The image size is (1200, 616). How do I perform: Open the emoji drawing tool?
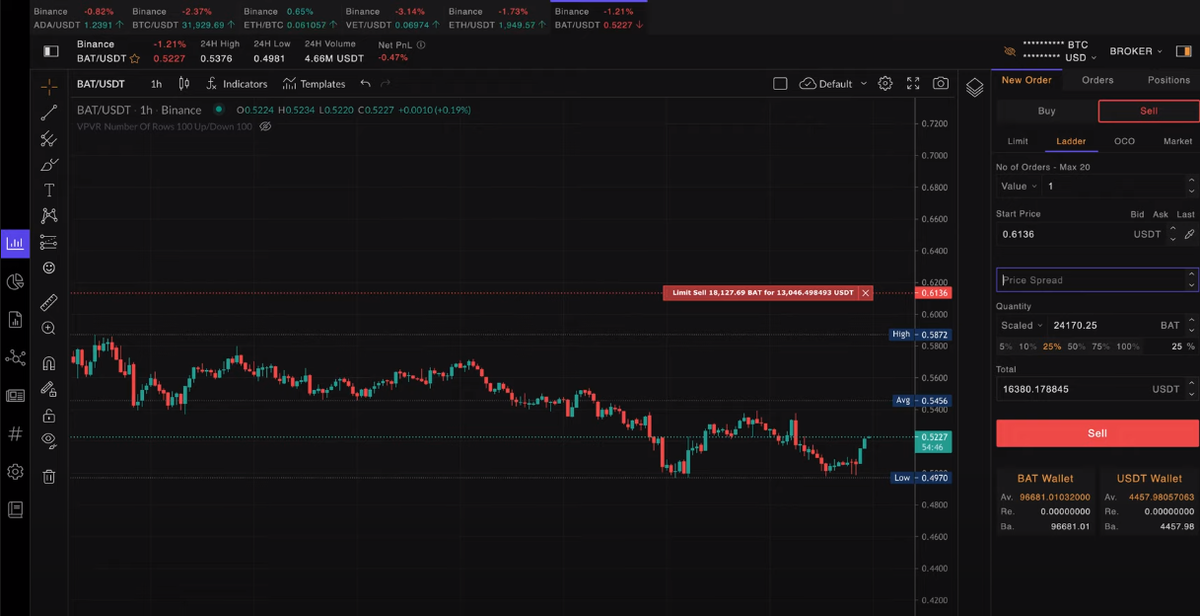pos(48,267)
